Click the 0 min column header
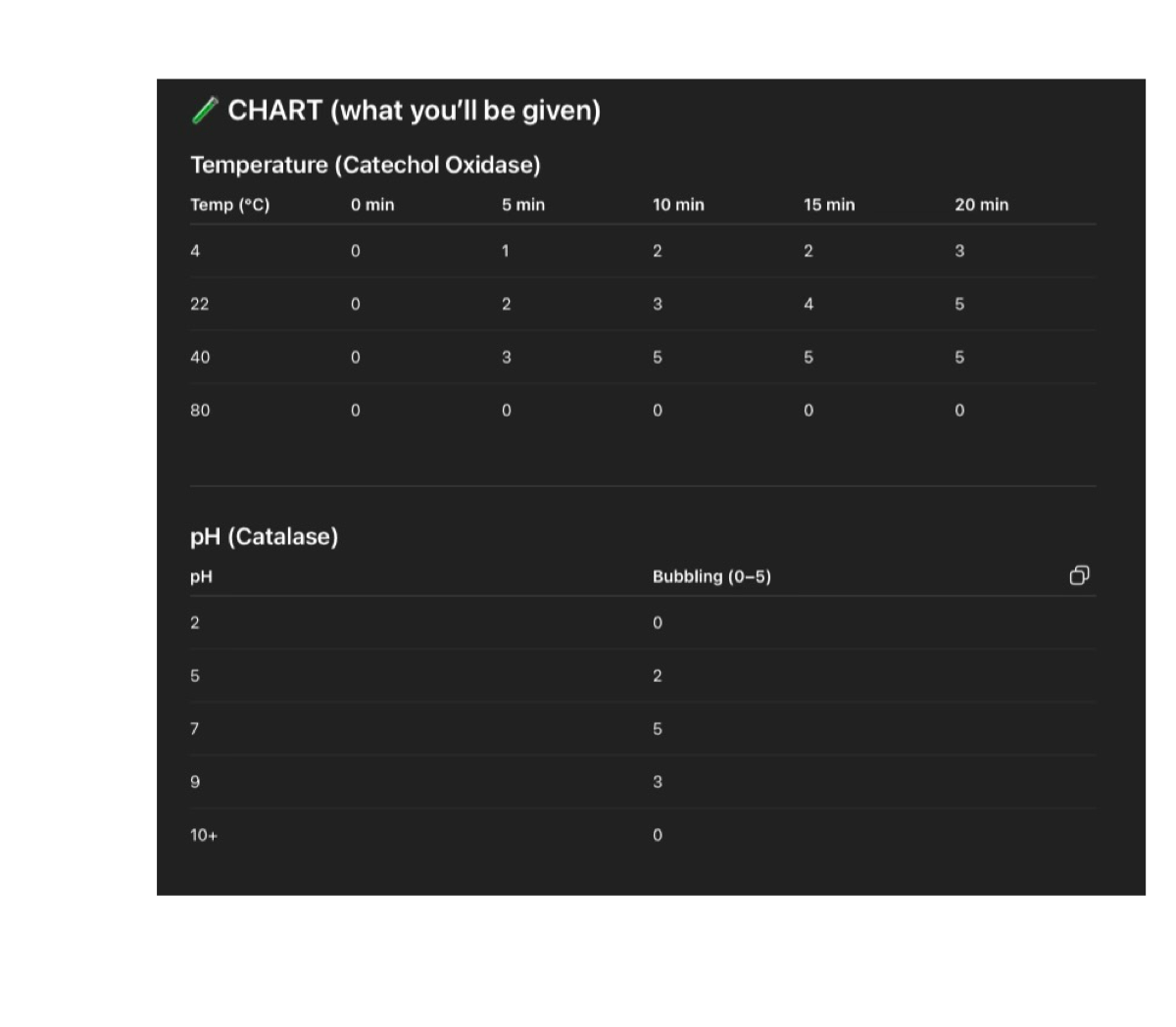 coord(372,205)
